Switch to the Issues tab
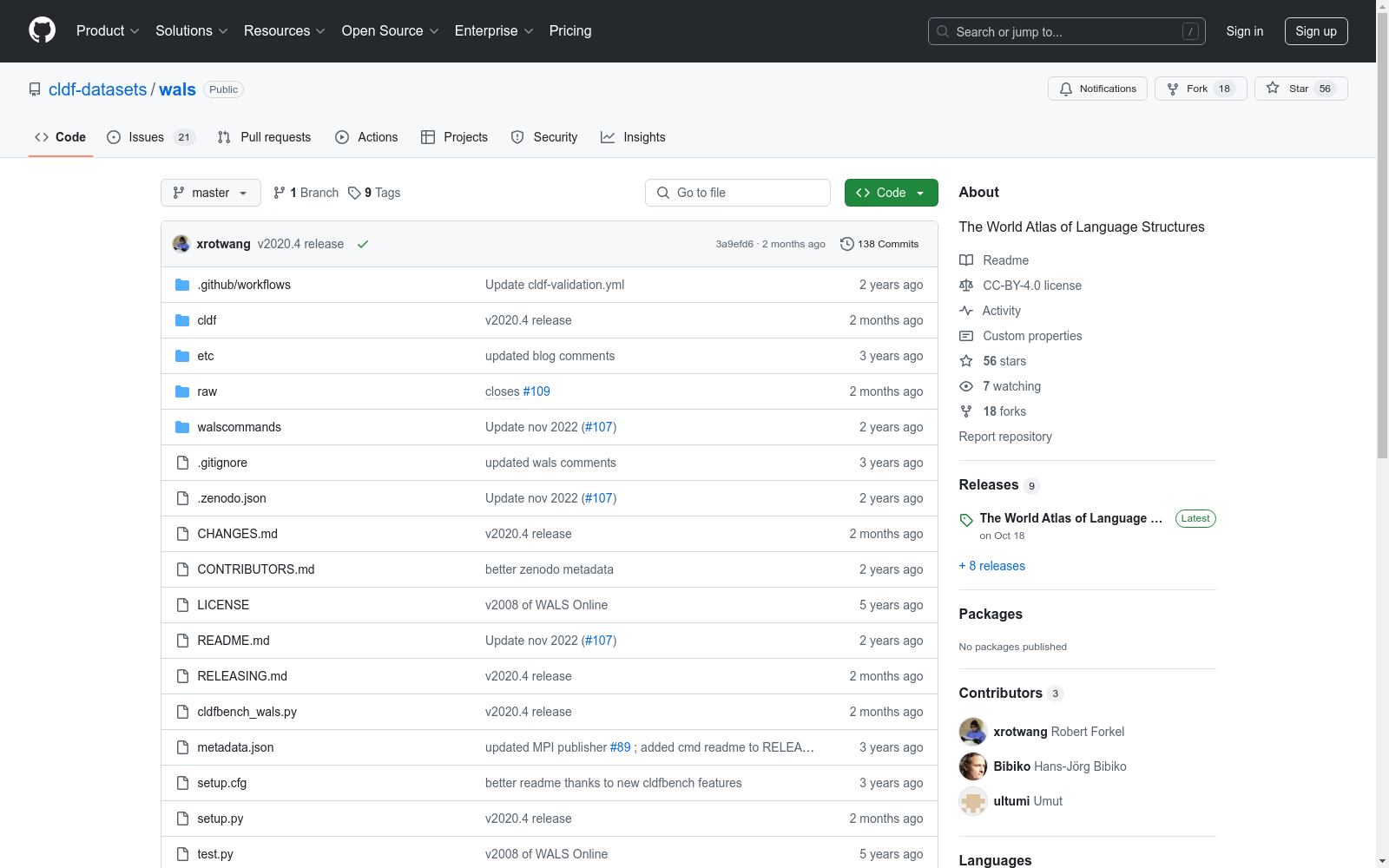1389x868 pixels. point(151,137)
